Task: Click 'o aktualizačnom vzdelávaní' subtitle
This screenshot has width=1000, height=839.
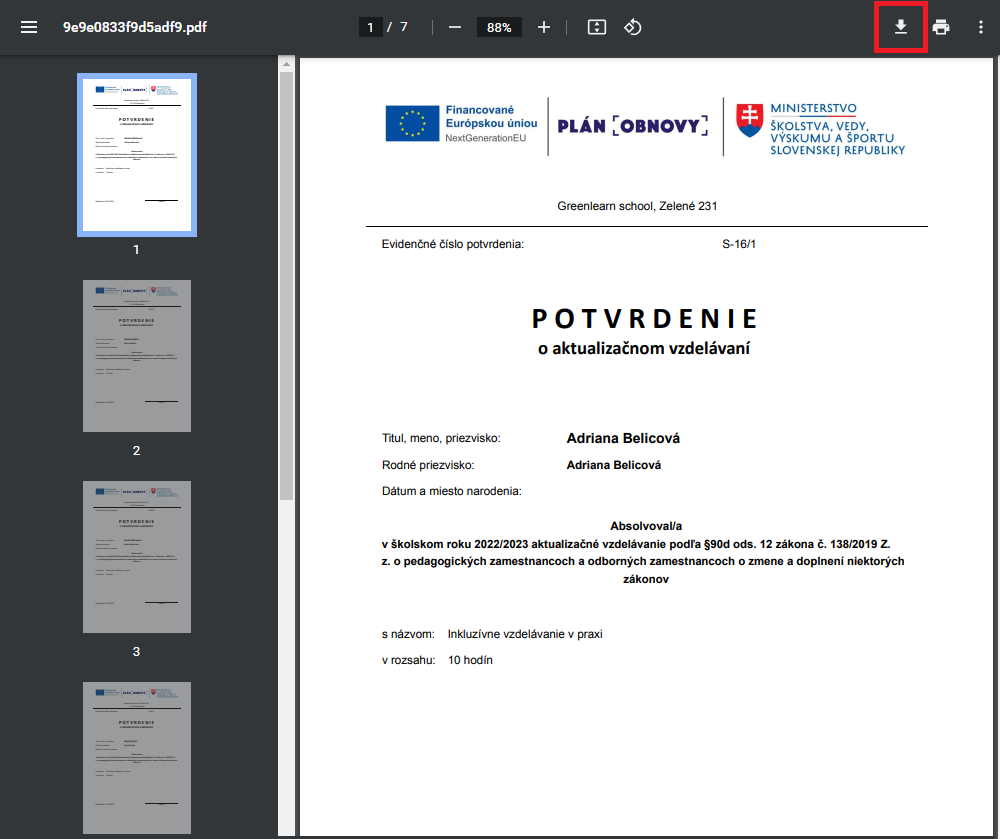Action: 644,349
